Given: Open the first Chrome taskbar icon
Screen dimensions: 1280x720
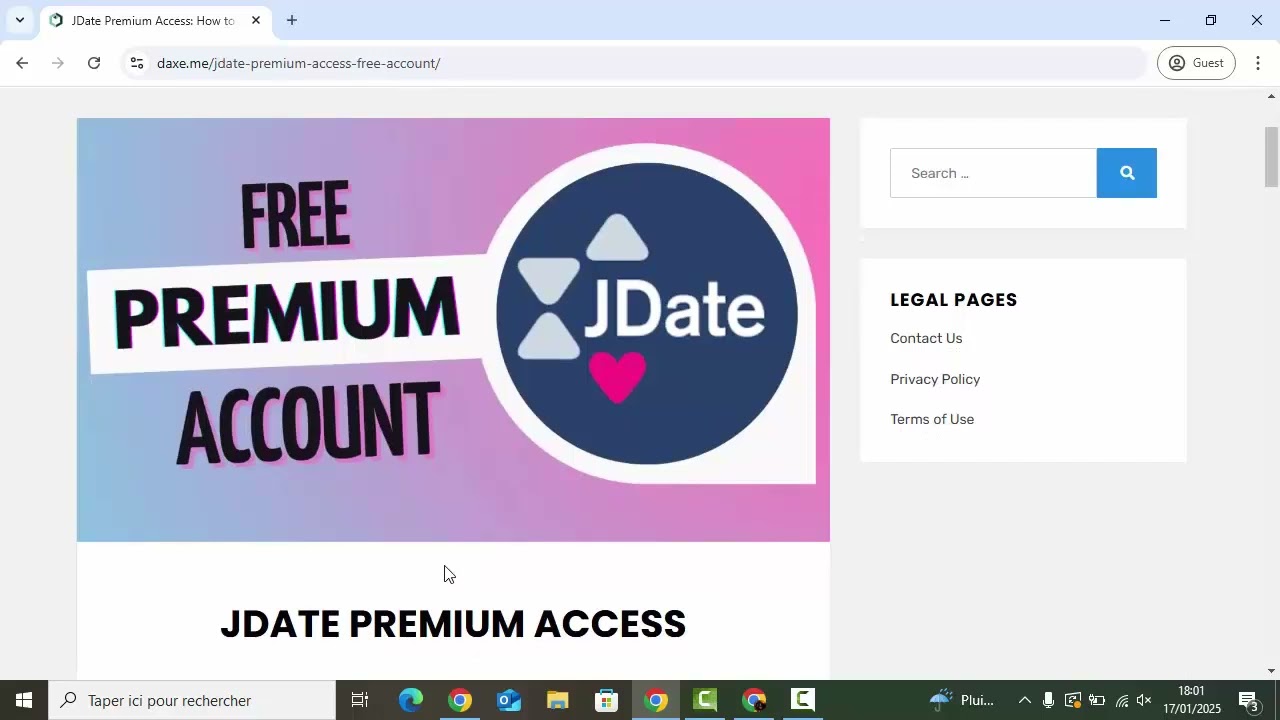Looking at the screenshot, I should pos(460,700).
